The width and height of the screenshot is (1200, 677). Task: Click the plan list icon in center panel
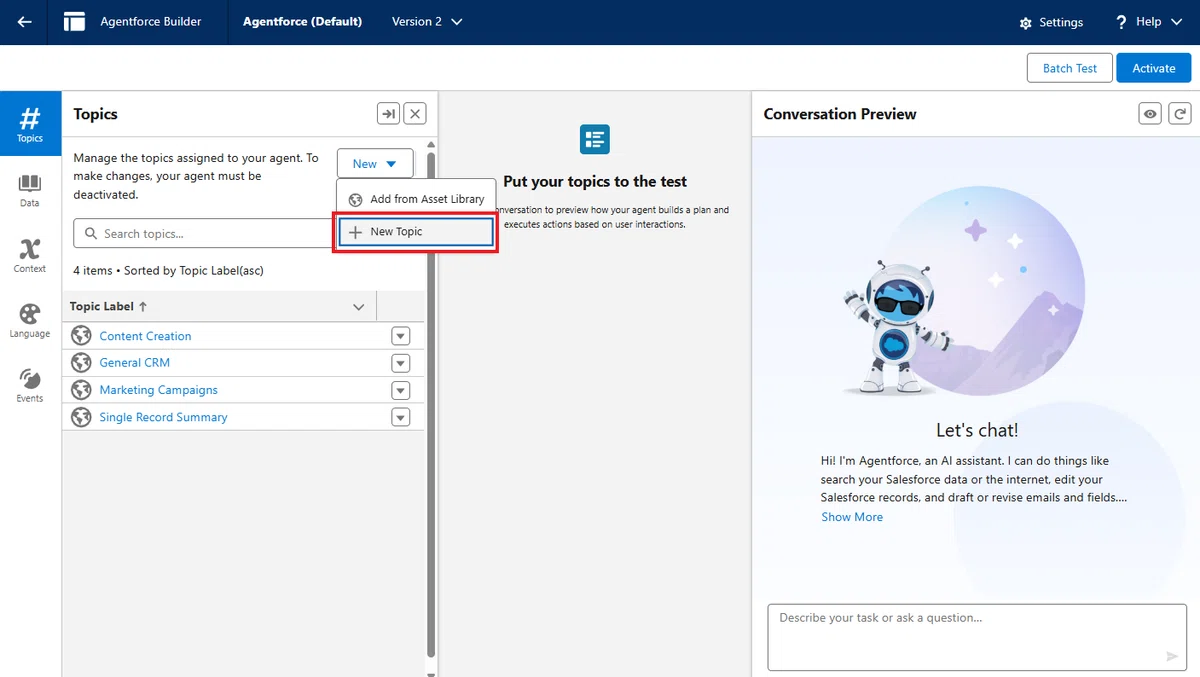595,139
